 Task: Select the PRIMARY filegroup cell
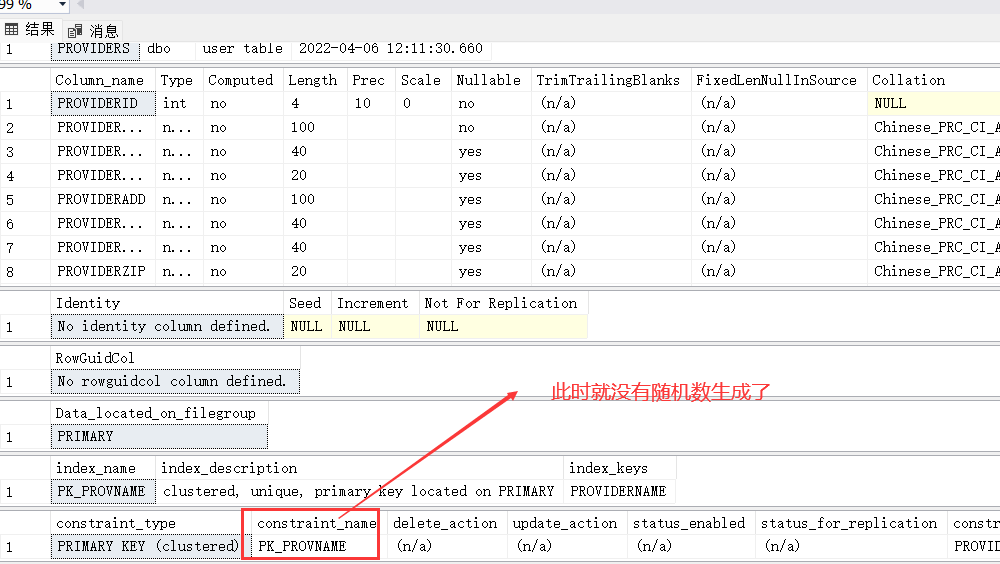click(158, 436)
